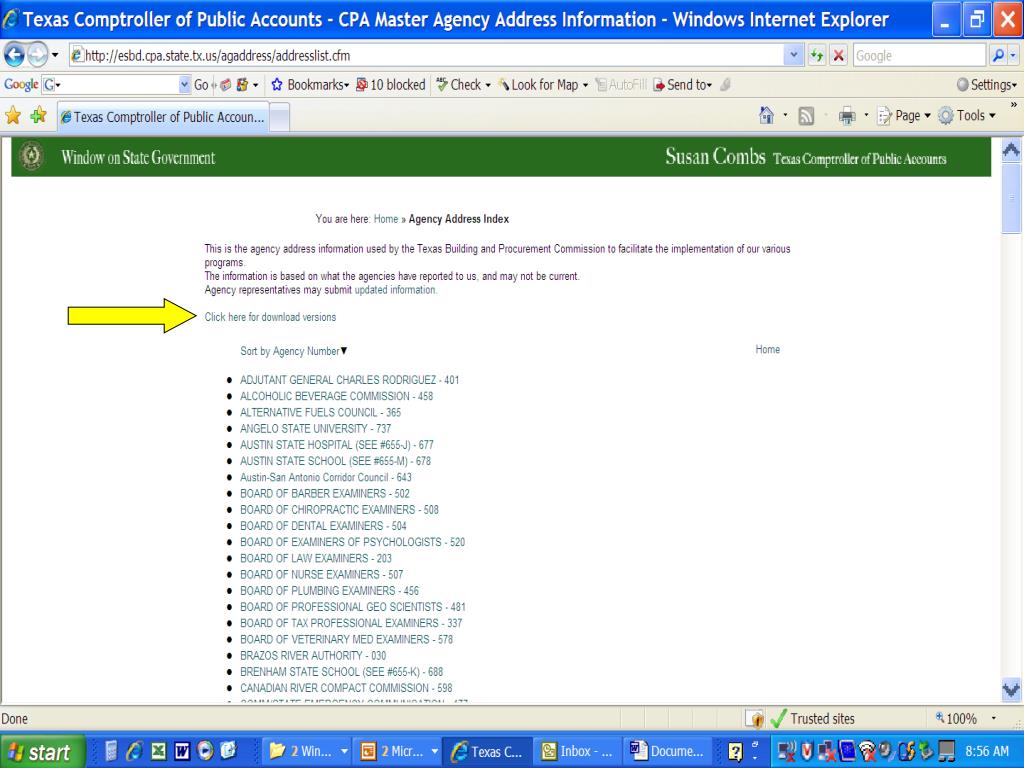The image size is (1024, 768).
Task: Open BOARD OF DENTAL EXAMINERS - 504 entry
Action: [x=323, y=526]
